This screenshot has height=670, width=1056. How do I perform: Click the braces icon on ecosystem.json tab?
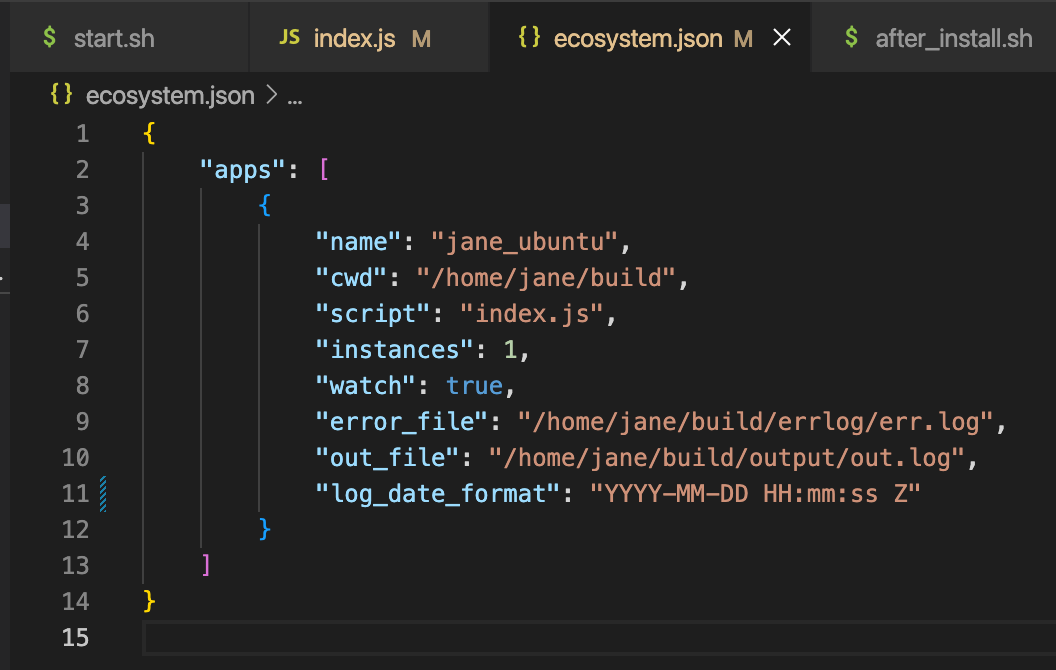[x=529, y=37]
